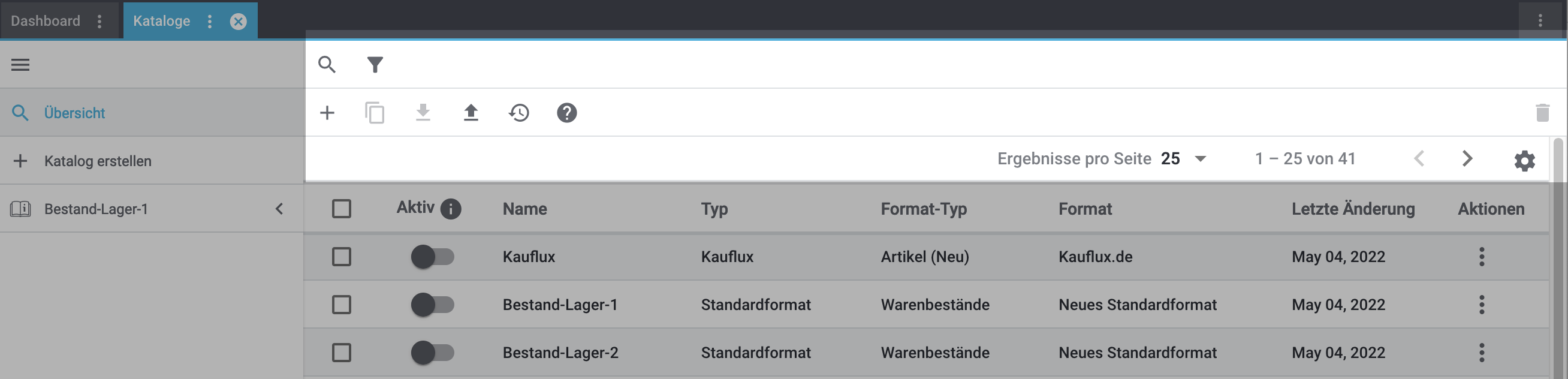
Task: Collapse the Bestand-Lager-1 sidebar chevron
Action: tap(279, 209)
